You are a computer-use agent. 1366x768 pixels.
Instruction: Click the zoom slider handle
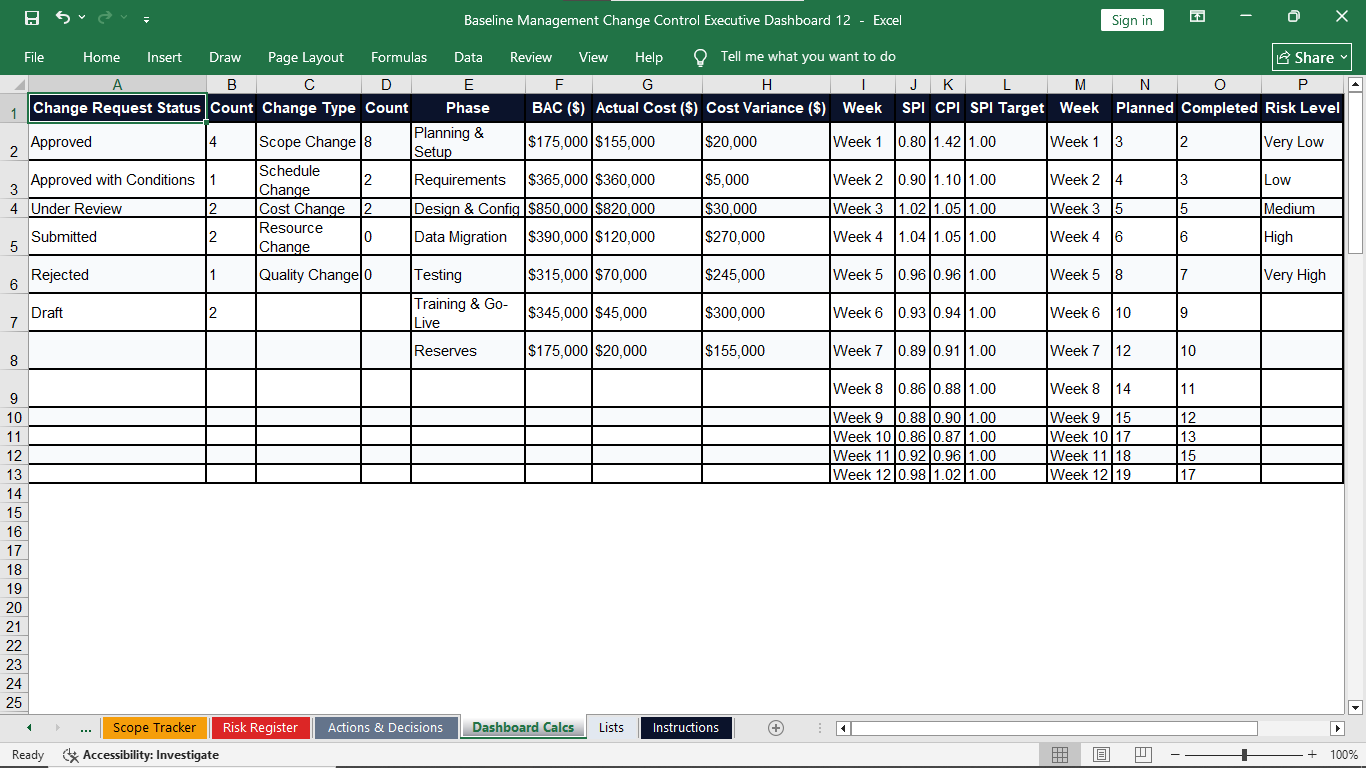(x=1244, y=755)
